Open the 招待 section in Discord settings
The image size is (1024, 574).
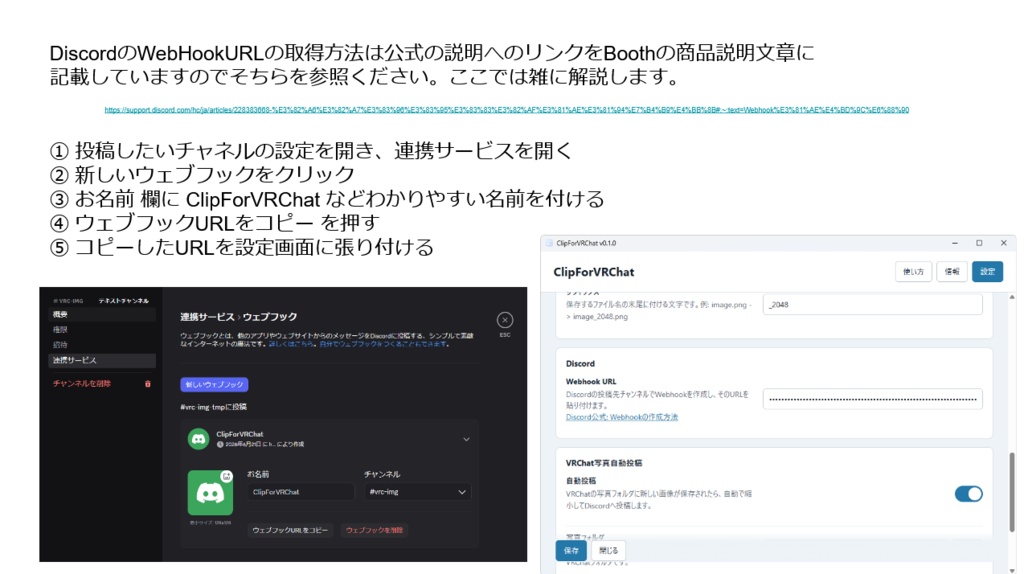(103, 345)
